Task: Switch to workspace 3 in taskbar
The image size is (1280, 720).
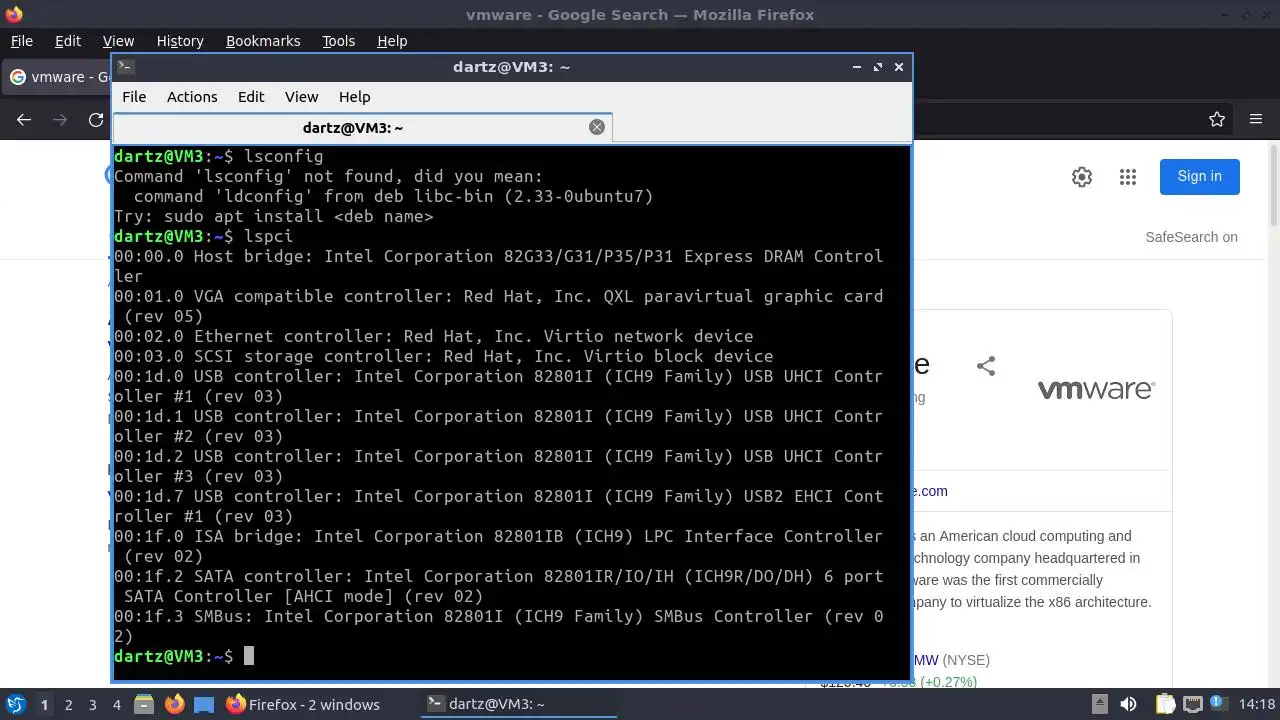Action: point(92,704)
